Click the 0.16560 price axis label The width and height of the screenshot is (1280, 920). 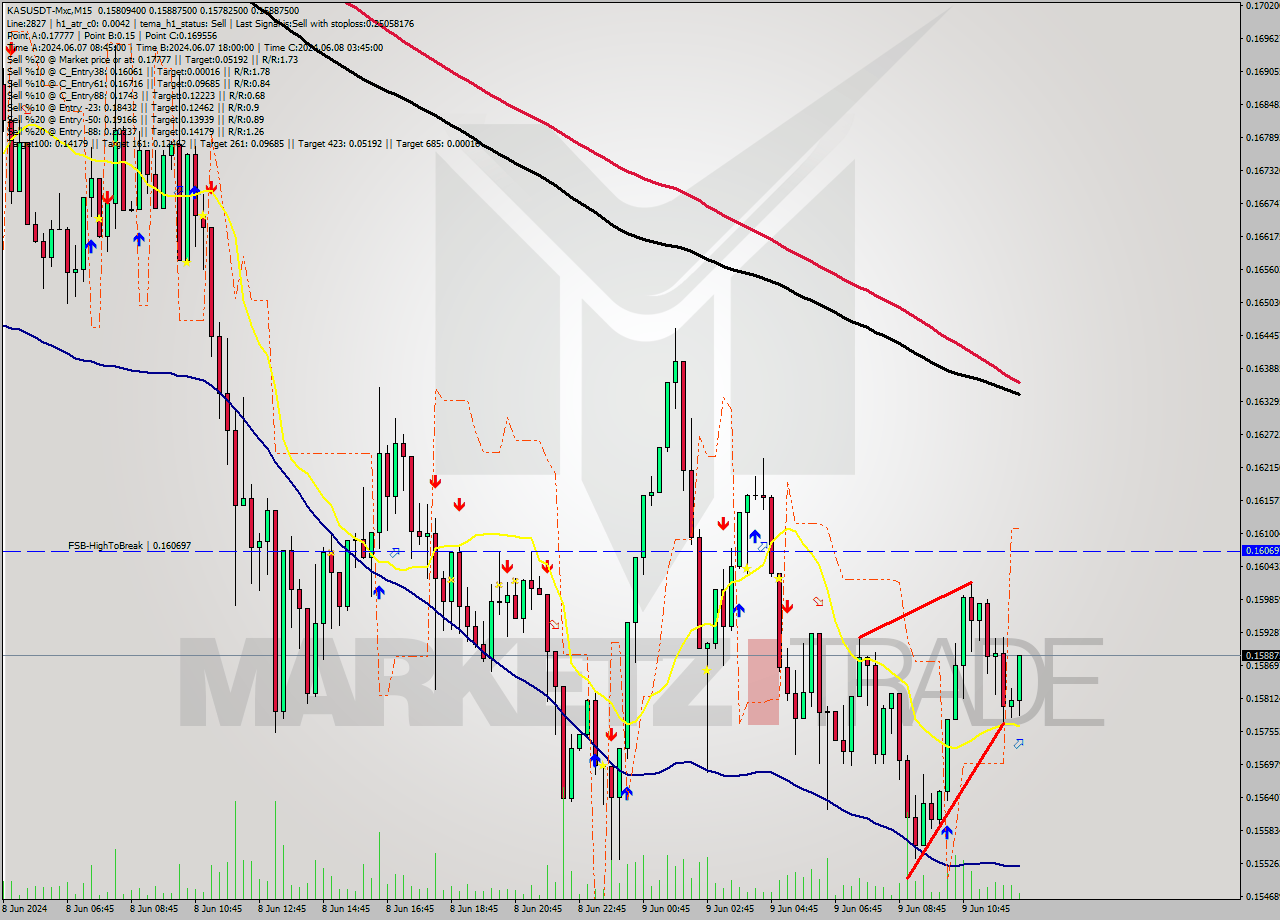click(x=1262, y=270)
